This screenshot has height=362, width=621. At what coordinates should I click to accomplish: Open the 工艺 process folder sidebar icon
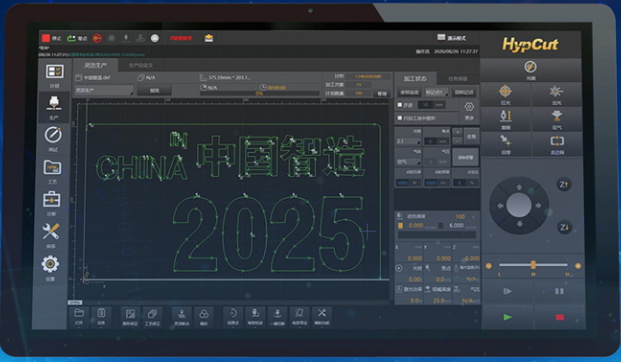(52, 168)
